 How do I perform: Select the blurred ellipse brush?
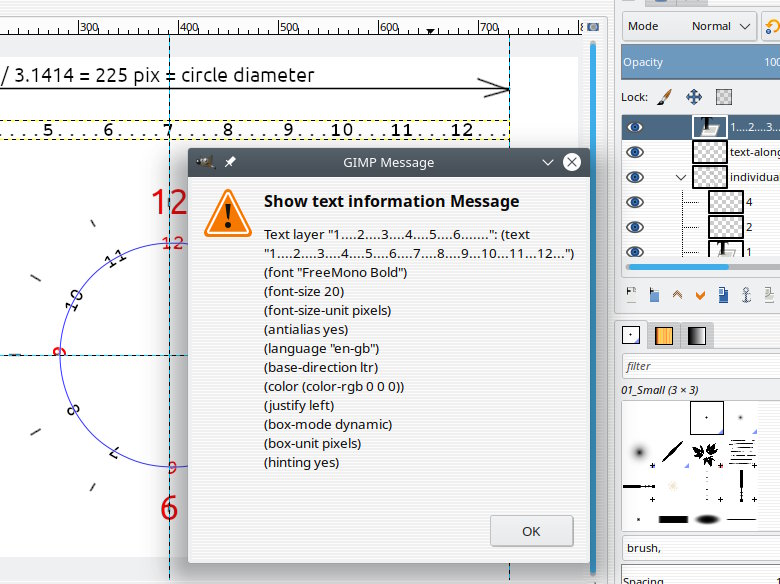tap(707, 519)
